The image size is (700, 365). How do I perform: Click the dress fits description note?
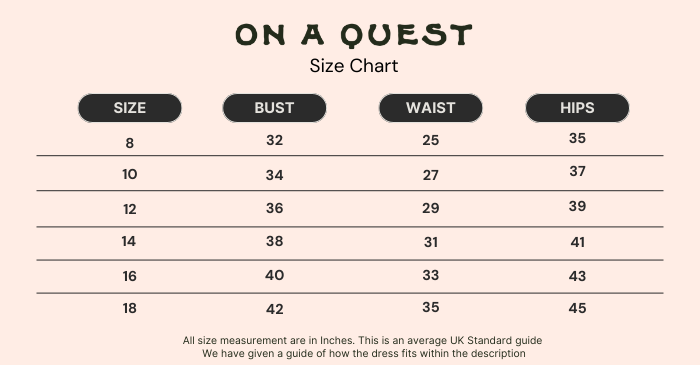point(363,353)
